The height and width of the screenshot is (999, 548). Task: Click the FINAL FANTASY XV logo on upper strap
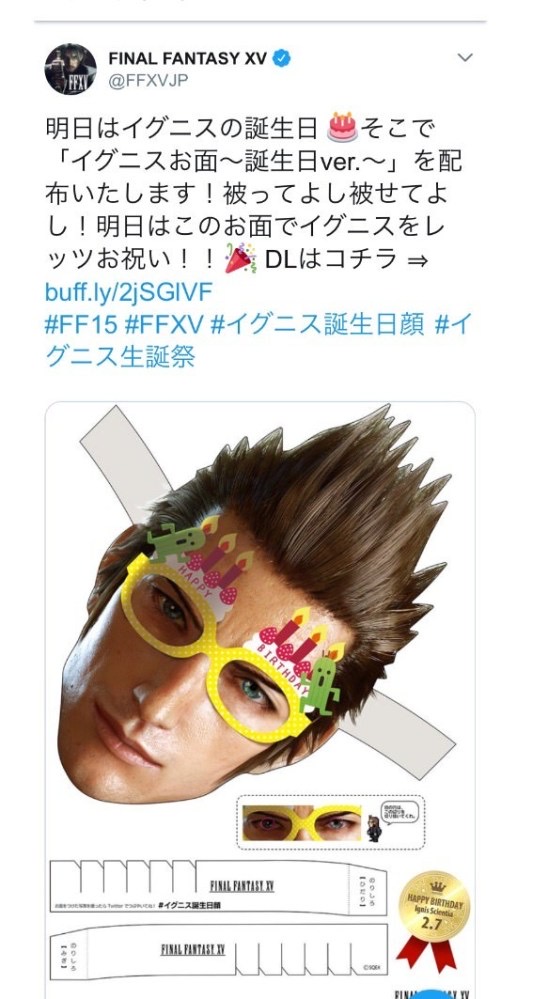click(242, 886)
